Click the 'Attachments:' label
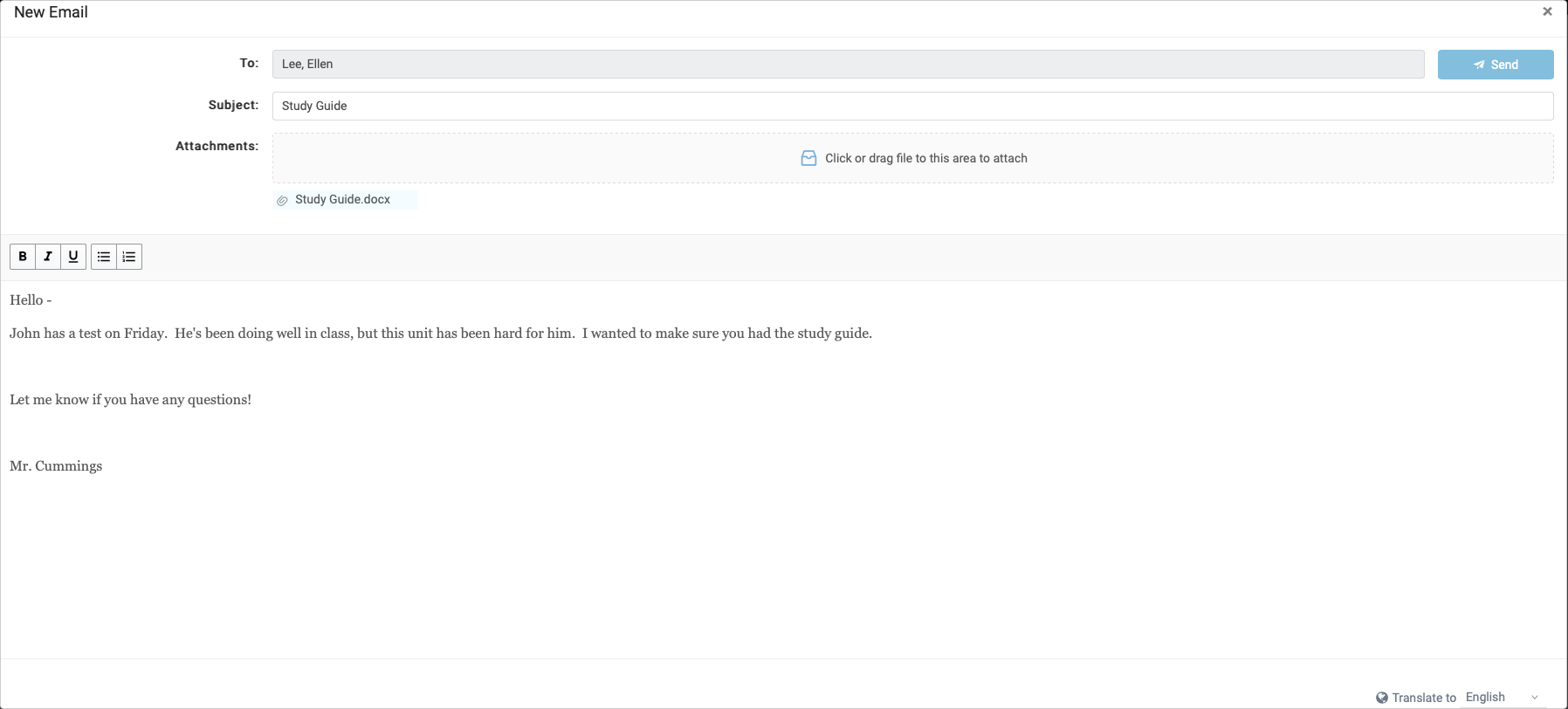Image resolution: width=1568 pixels, height=709 pixels. [x=217, y=146]
